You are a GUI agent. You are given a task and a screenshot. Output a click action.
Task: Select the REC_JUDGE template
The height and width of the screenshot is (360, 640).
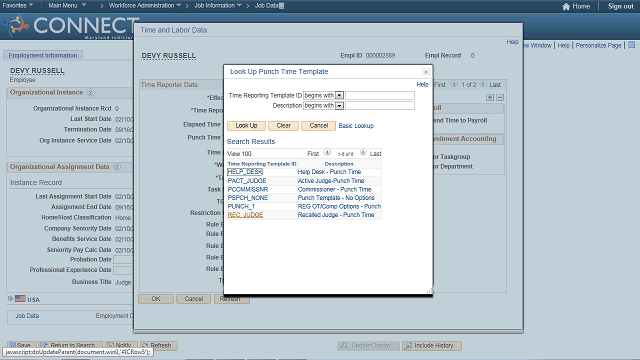tap(245, 215)
